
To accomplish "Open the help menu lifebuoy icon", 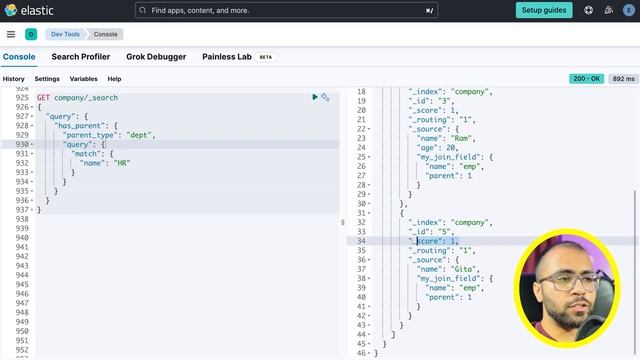I will (588, 10).
